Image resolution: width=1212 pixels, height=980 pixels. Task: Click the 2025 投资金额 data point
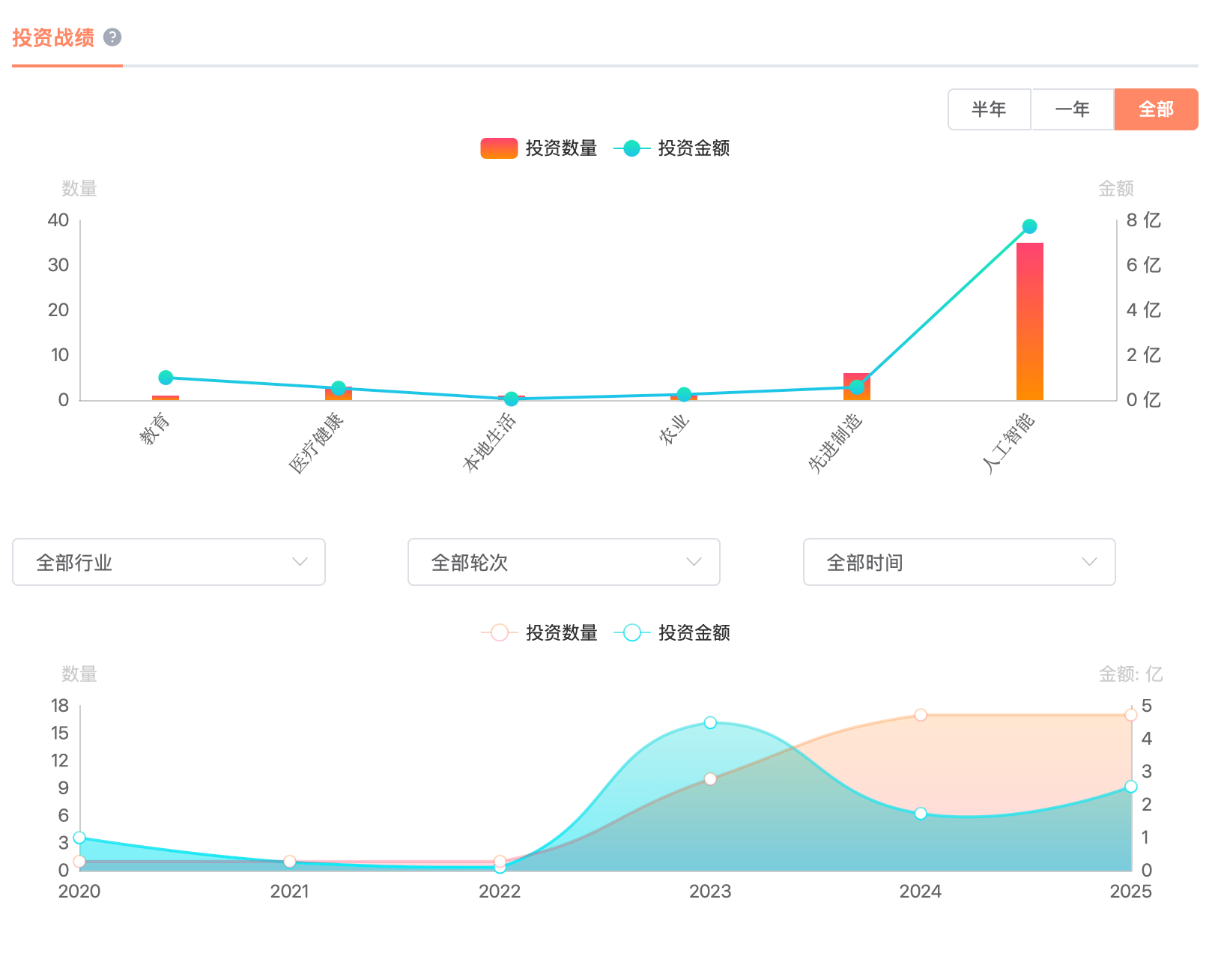tap(1130, 787)
